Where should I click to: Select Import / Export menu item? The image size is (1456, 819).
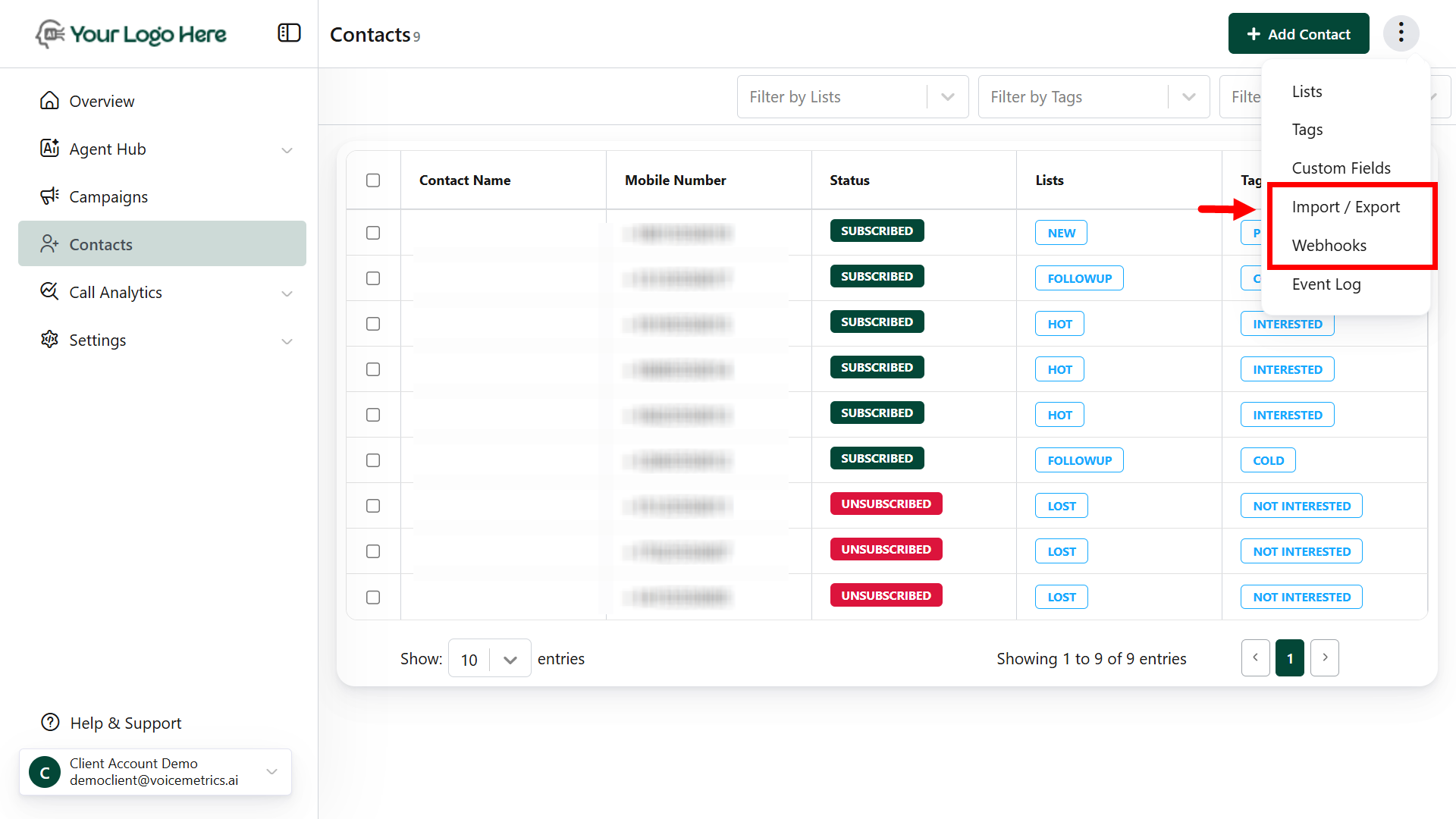pos(1345,207)
